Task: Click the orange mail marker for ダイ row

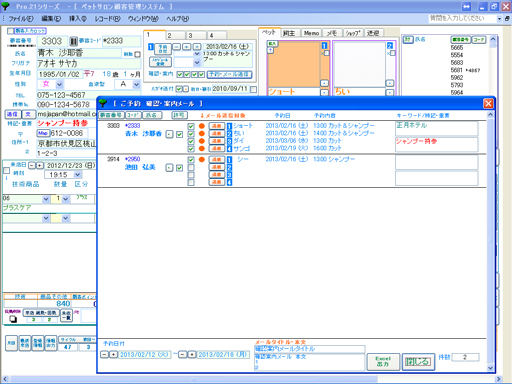Action: pyautogui.click(x=202, y=141)
